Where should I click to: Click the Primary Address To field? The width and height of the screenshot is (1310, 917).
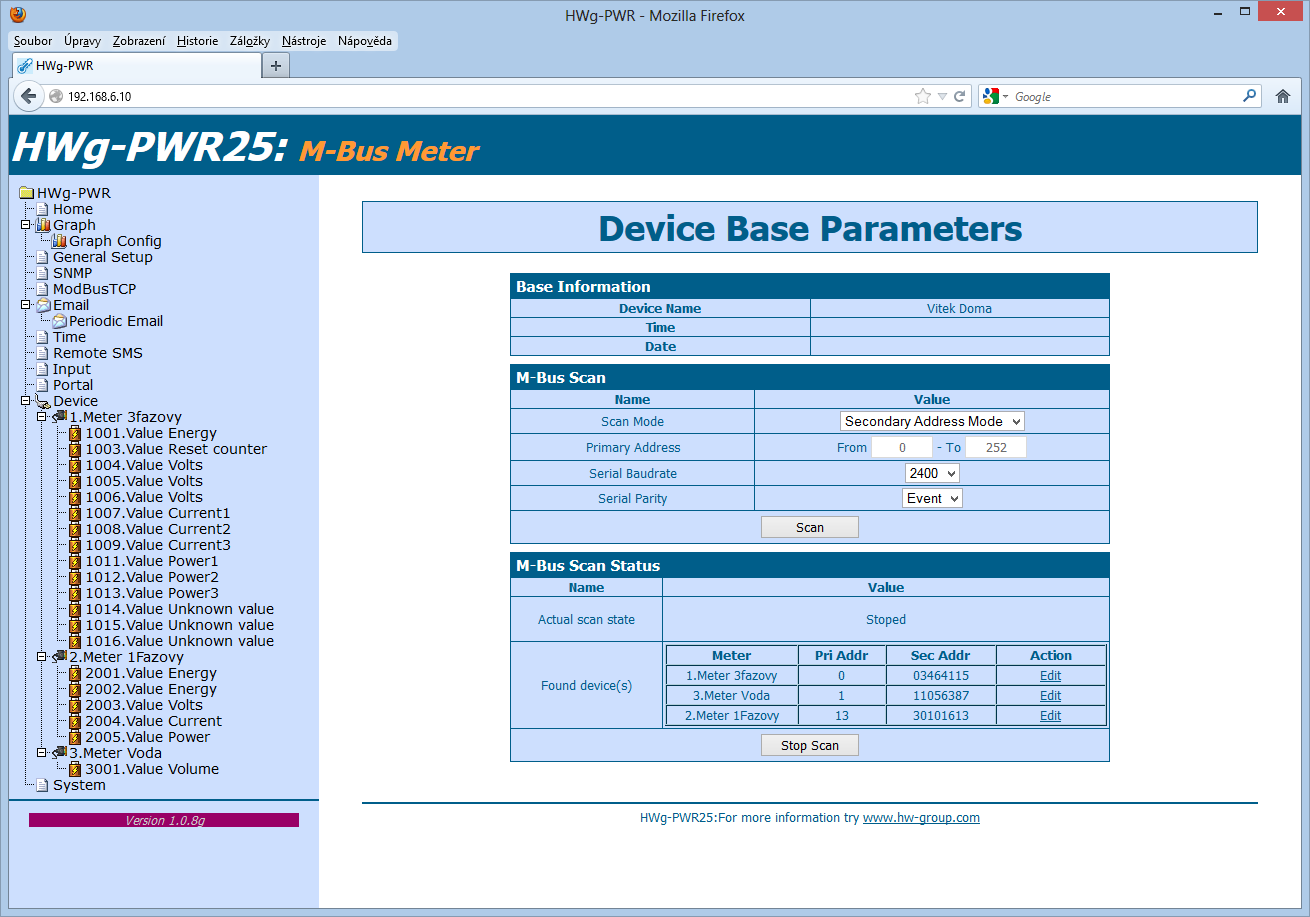996,447
